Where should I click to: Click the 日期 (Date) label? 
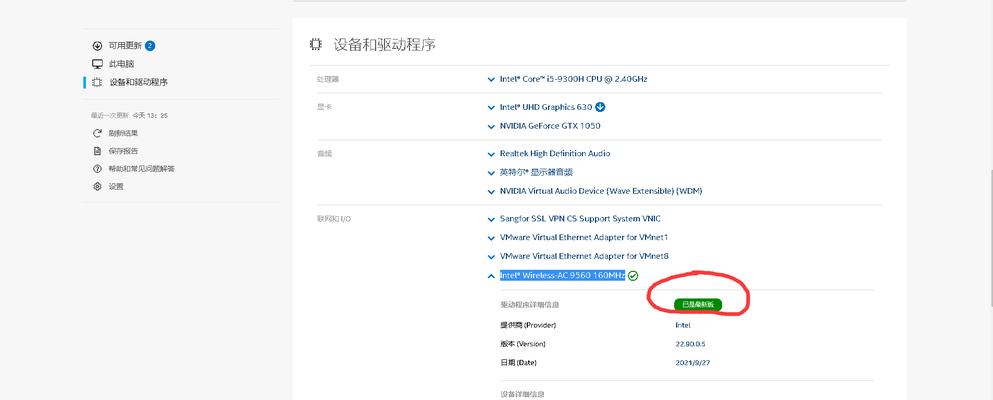pyautogui.click(x=518, y=363)
